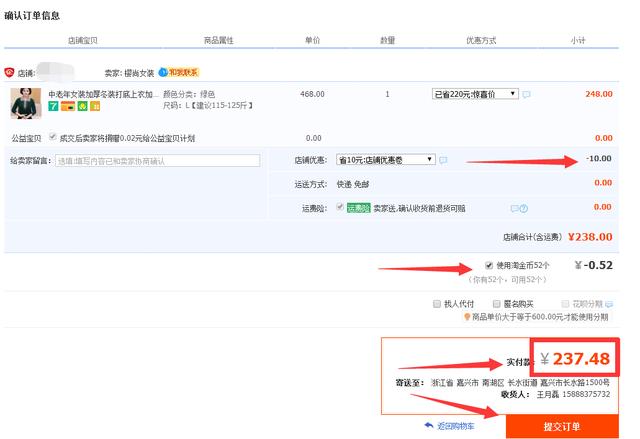The image size is (640, 439).
Task: Click the ¥237.48 final payment amount
Action: pyautogui.click(x=575, y=359)
